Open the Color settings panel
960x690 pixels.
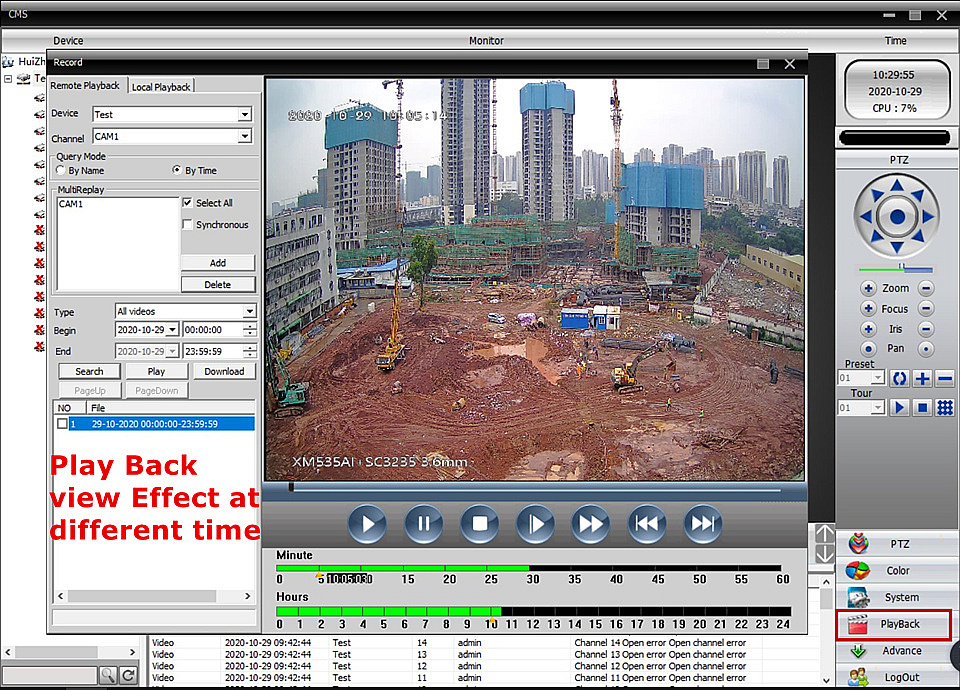click(896, 571)
